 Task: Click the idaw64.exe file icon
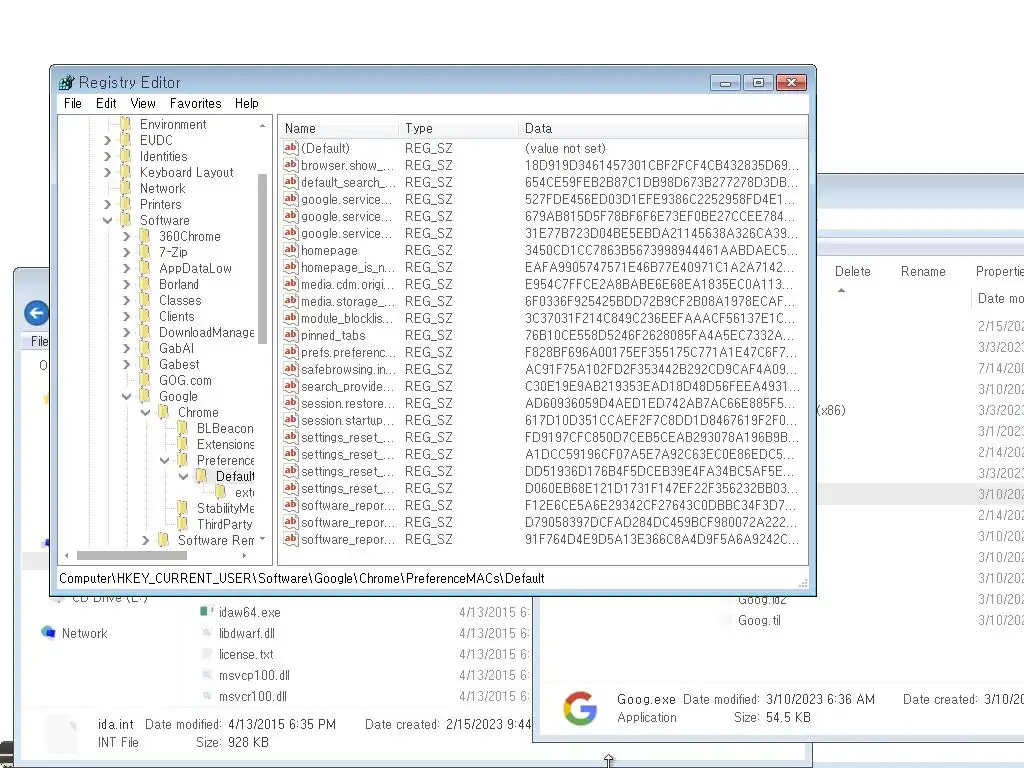[x=207, y=612]
